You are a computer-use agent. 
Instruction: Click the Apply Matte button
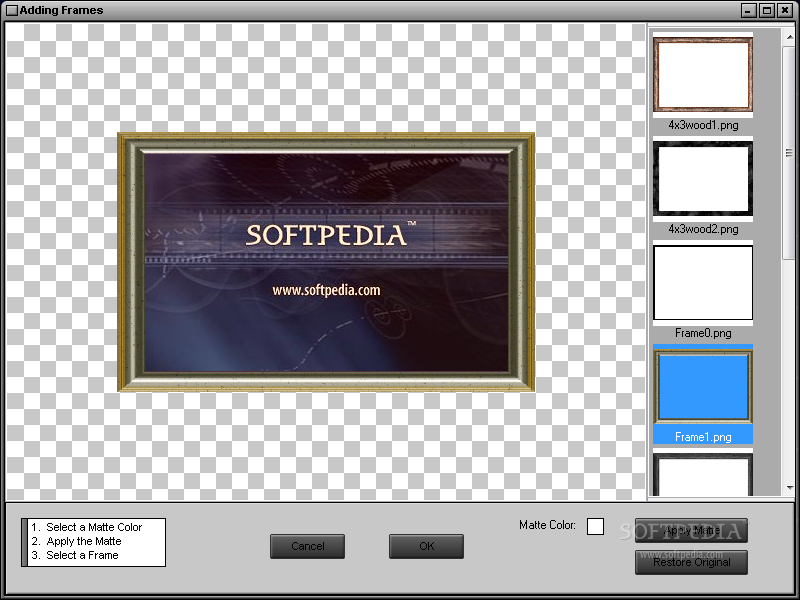pos(691,531)
